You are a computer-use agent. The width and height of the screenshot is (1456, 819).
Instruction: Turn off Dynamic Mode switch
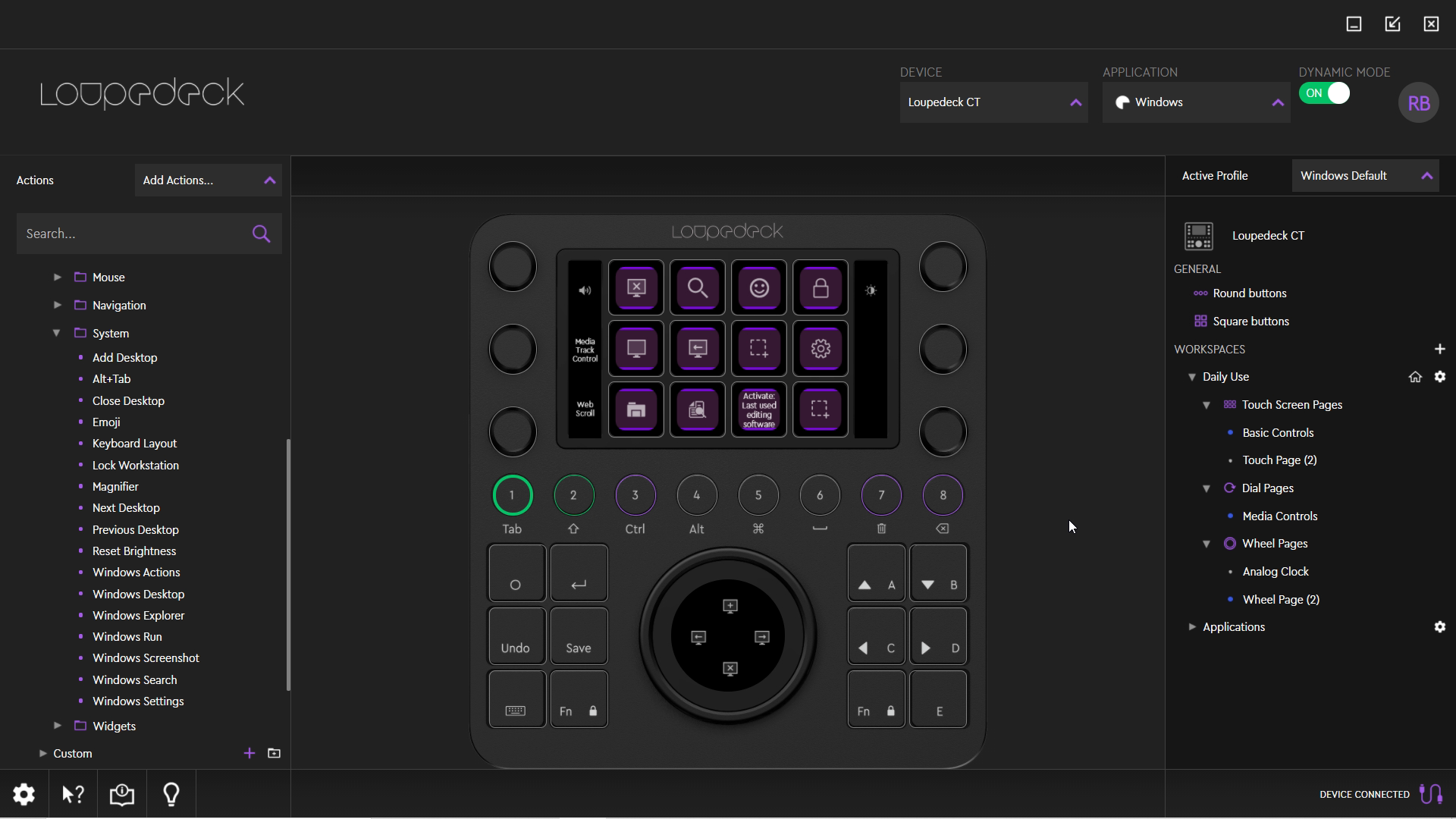[x=1325, y=93]
